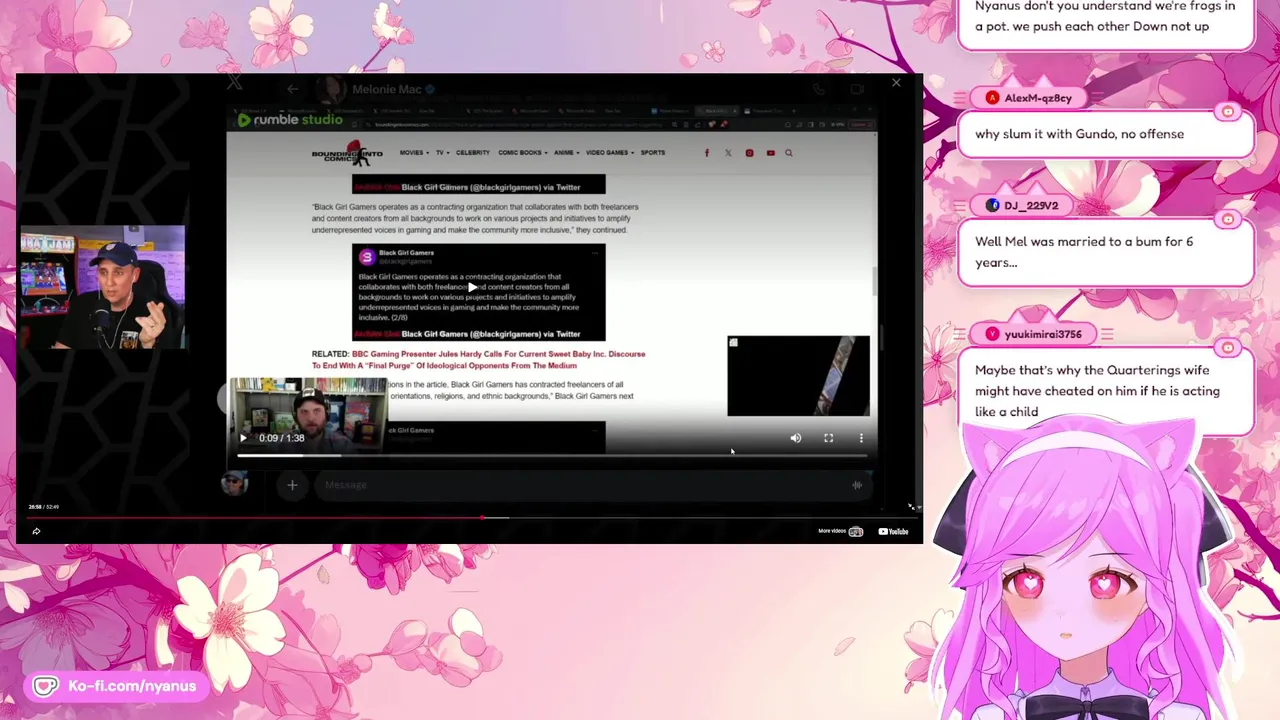Click the message starting 'Maybe that's why the Quarterings wife'
1280x720 pixels.
click(1097, 391)
